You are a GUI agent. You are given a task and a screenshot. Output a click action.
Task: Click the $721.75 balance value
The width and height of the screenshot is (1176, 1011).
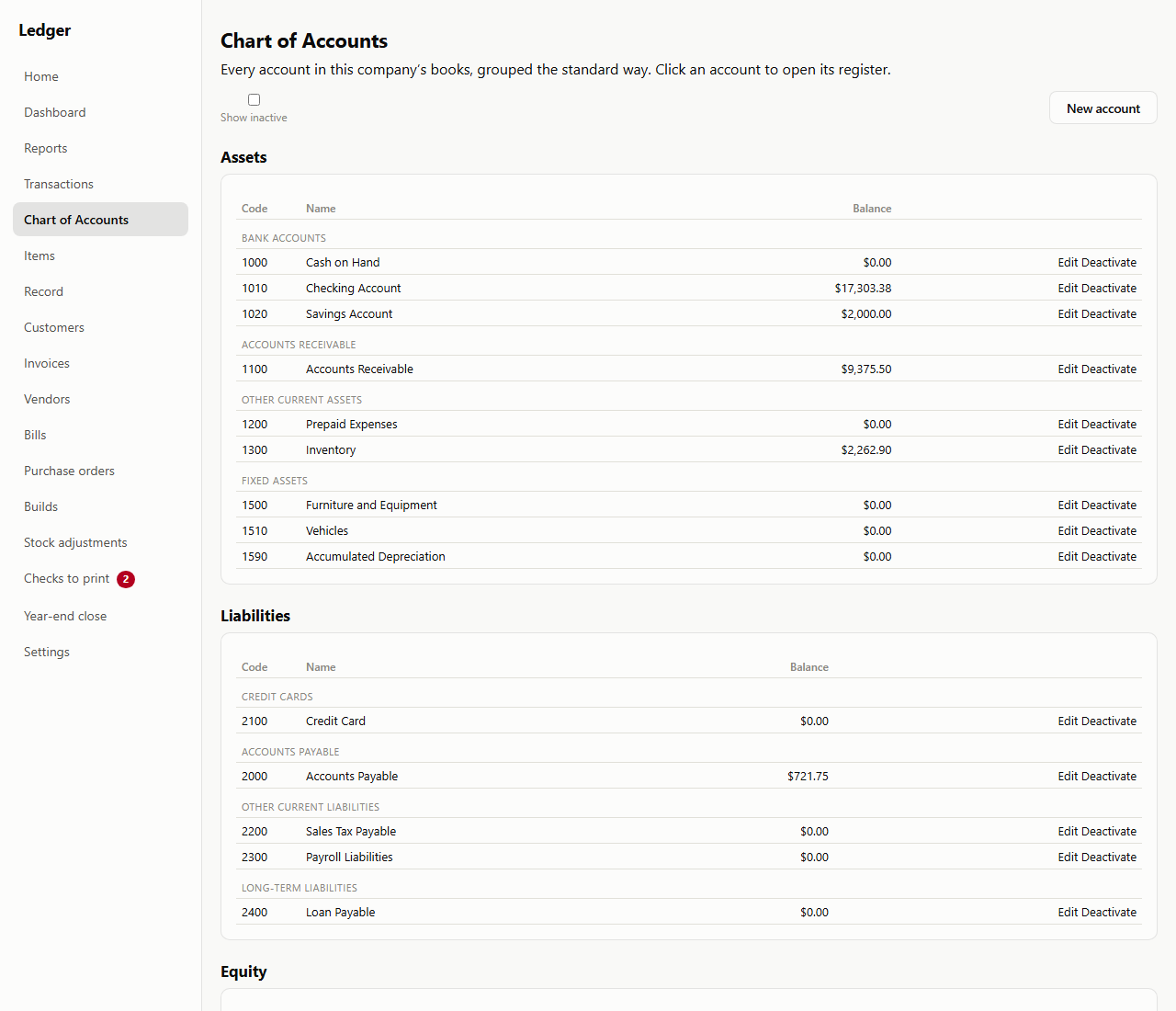(808, 776)
